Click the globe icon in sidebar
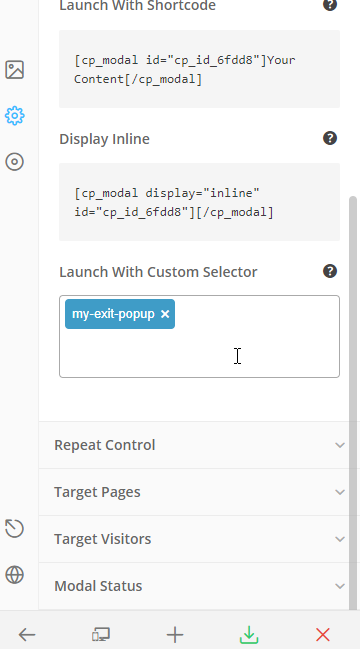 coord(14,574)
